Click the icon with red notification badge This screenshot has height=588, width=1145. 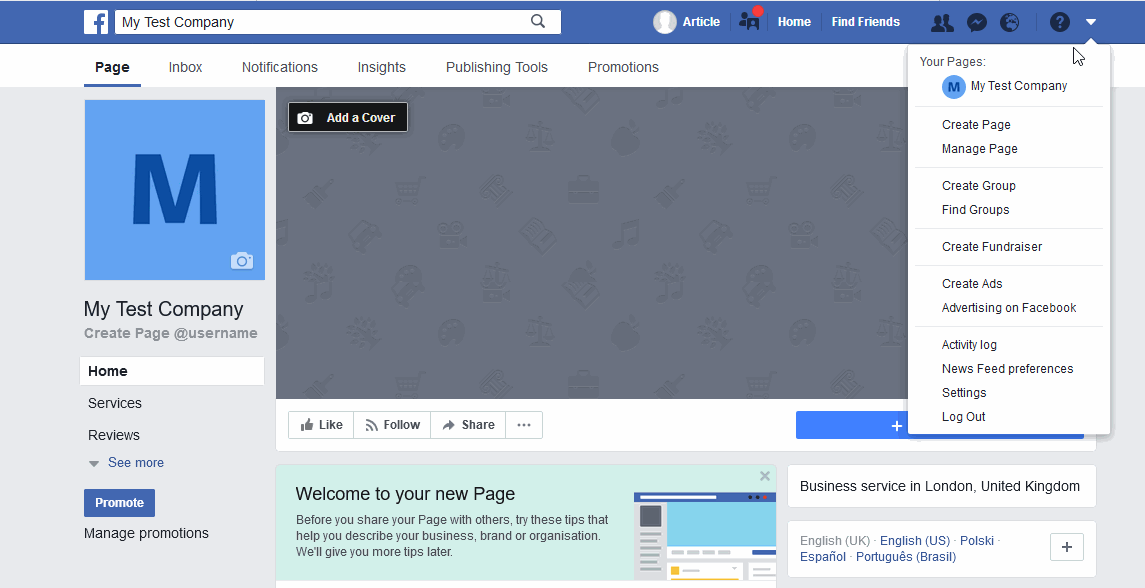click(x=750, y=20)
